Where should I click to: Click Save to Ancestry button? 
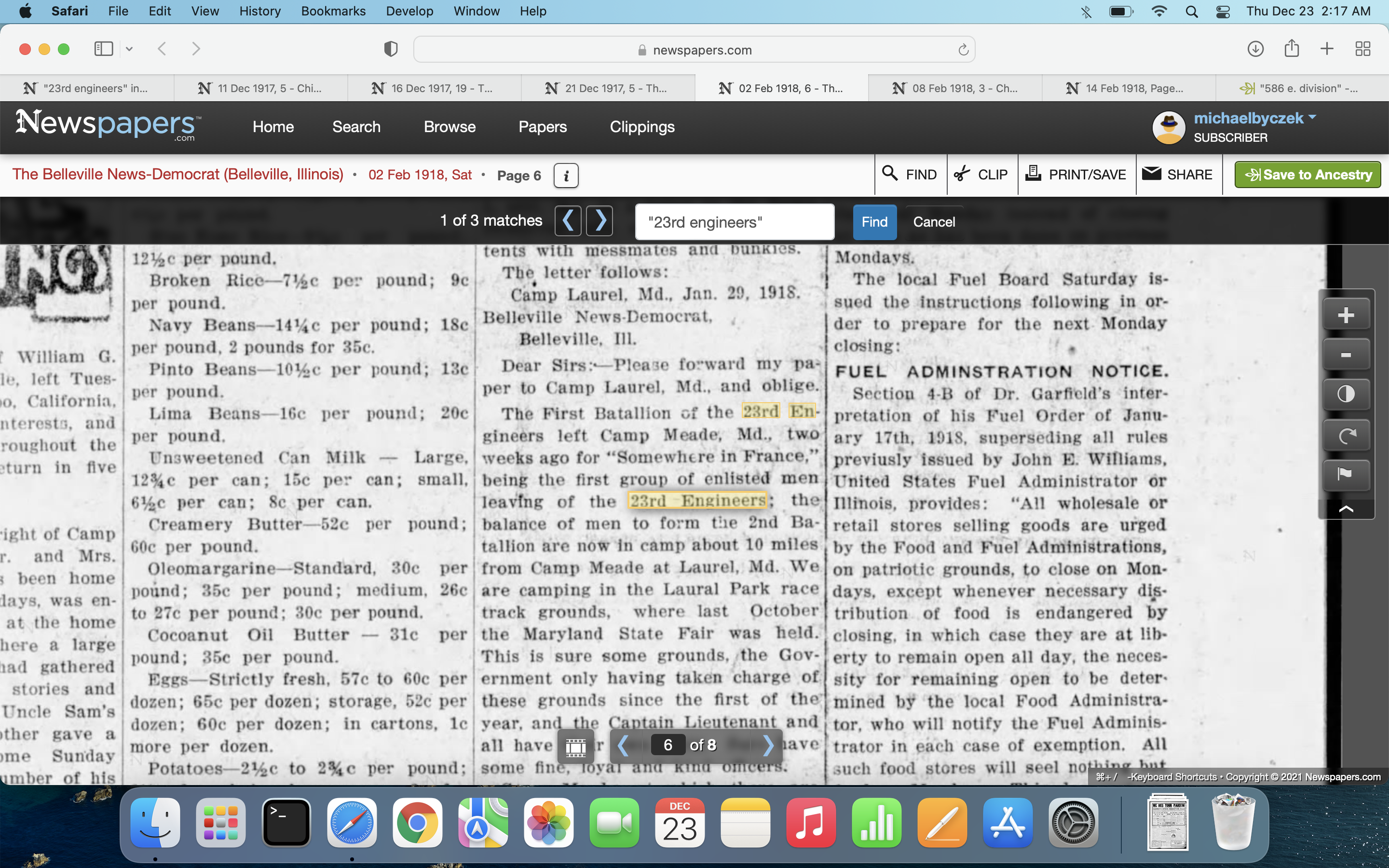(x=1307, y=175)
